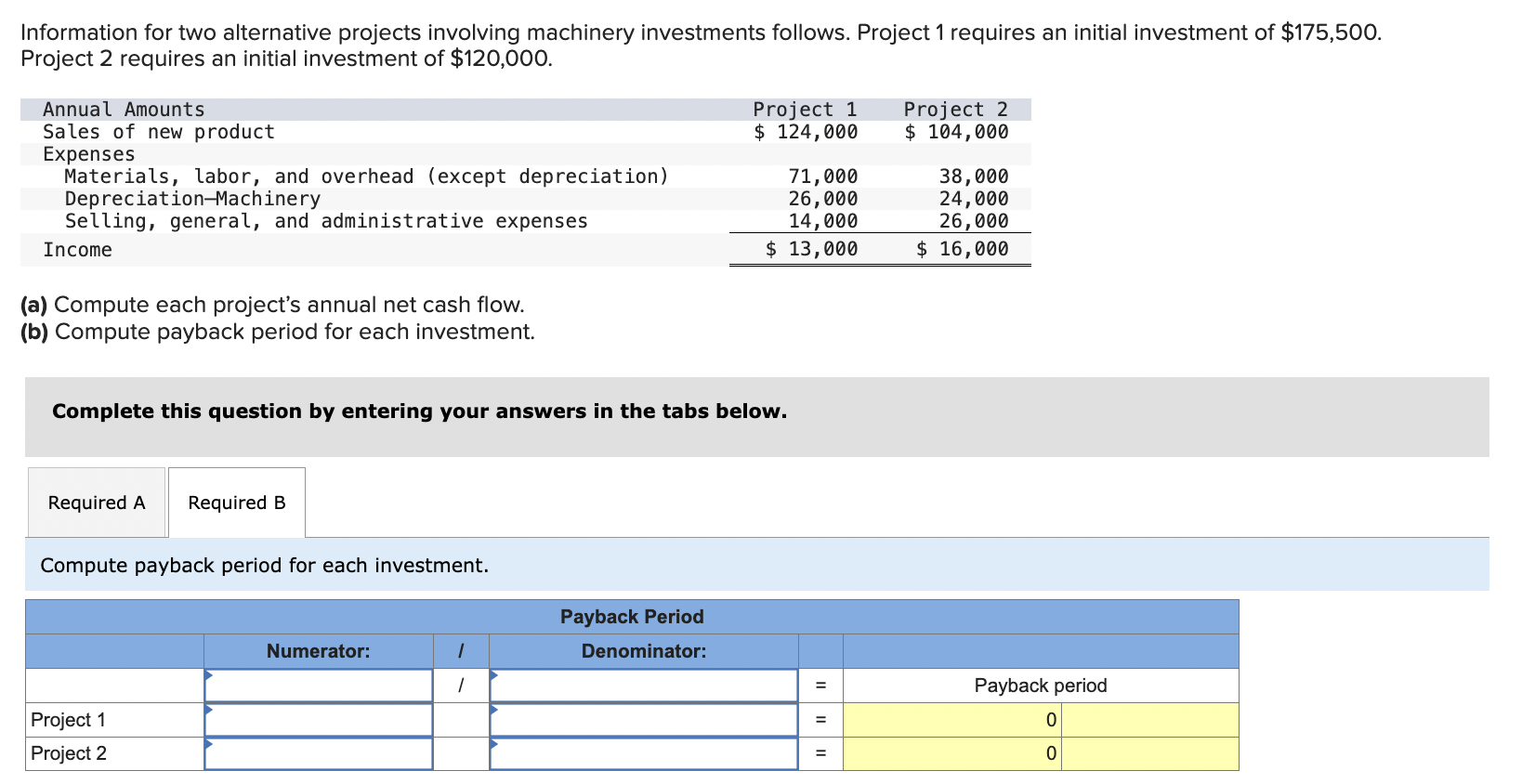Click Project 2 numerator input cell
Screen dimensions: 1535x784
click(x=319, y=753)
